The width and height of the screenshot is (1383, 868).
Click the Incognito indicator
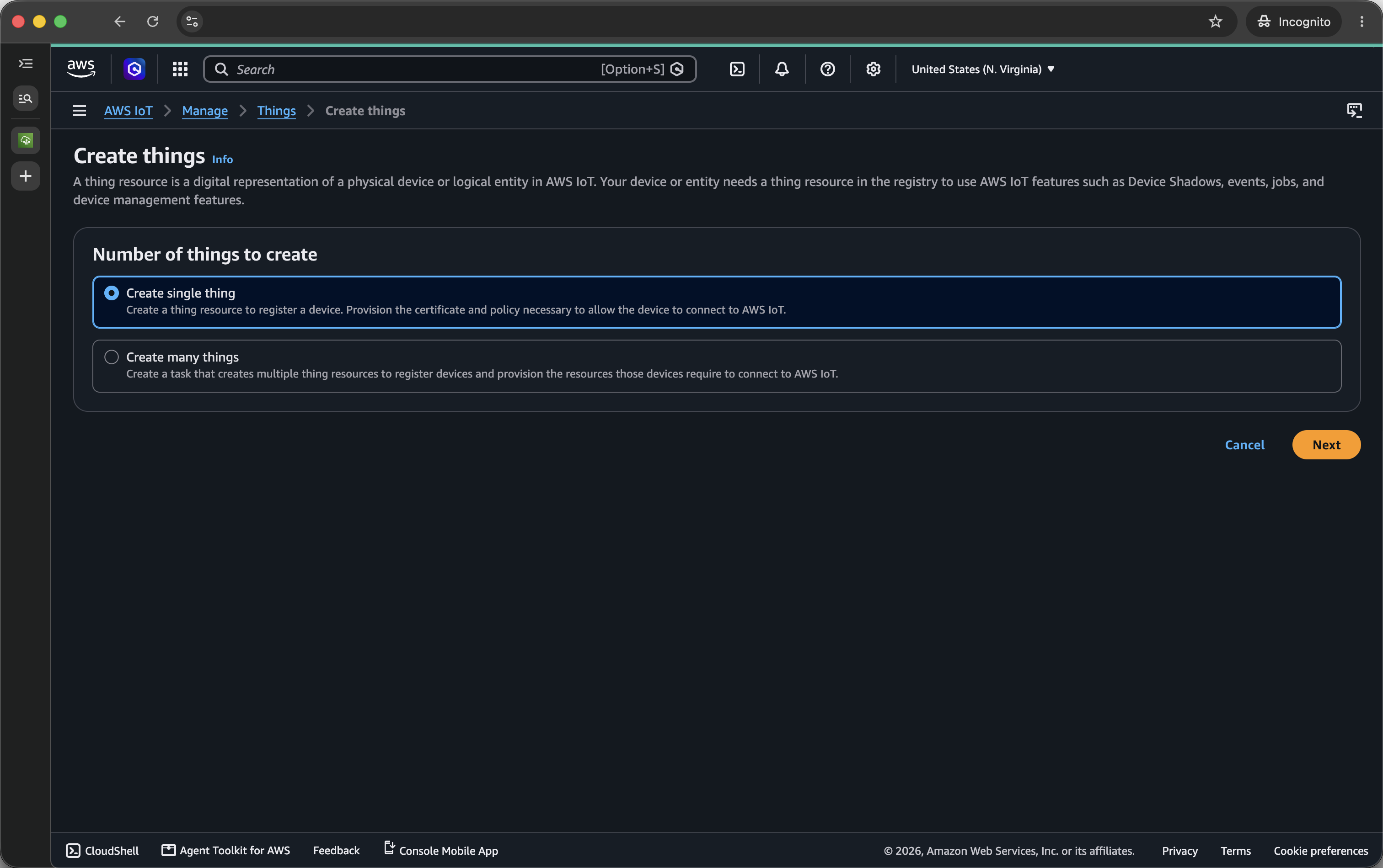tap(1293, 21)
